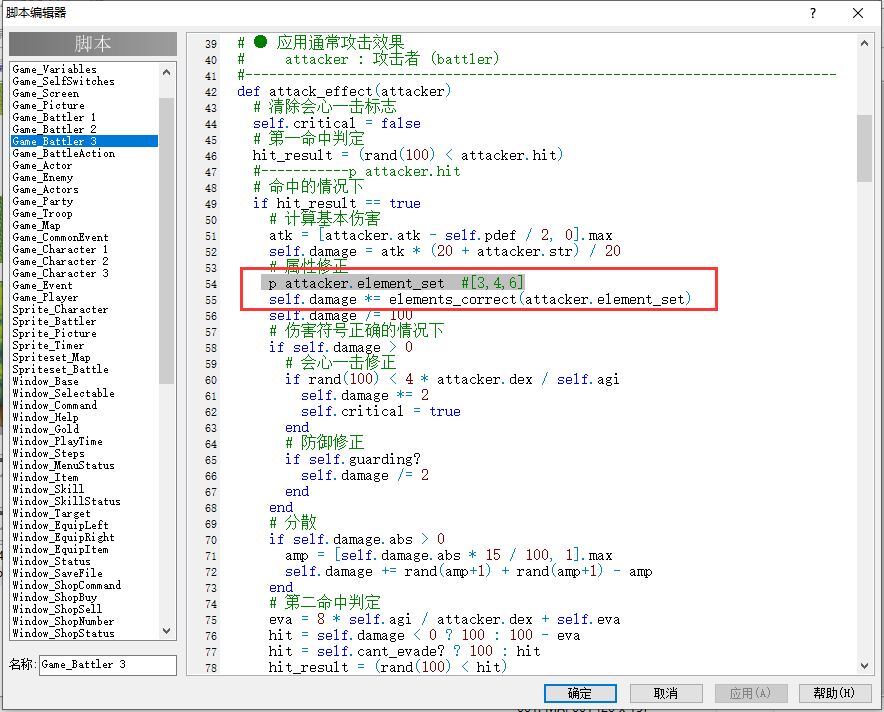884x712 pixels.
Task: Click line 46 hit_result assignment
Action: pyautogui.click(x=408, y=156)
